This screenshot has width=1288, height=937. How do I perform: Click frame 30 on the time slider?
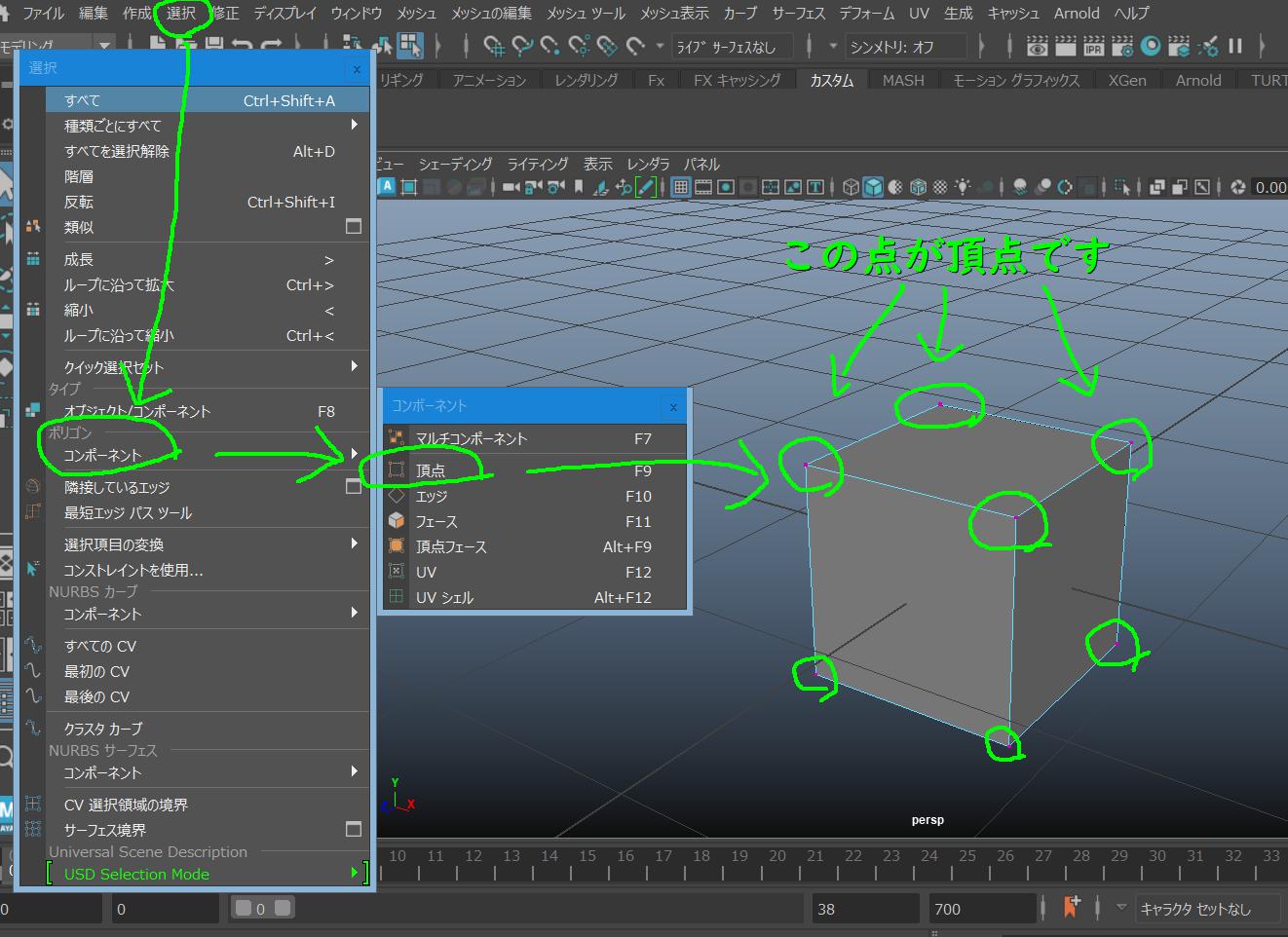(x=1156, y=855)
